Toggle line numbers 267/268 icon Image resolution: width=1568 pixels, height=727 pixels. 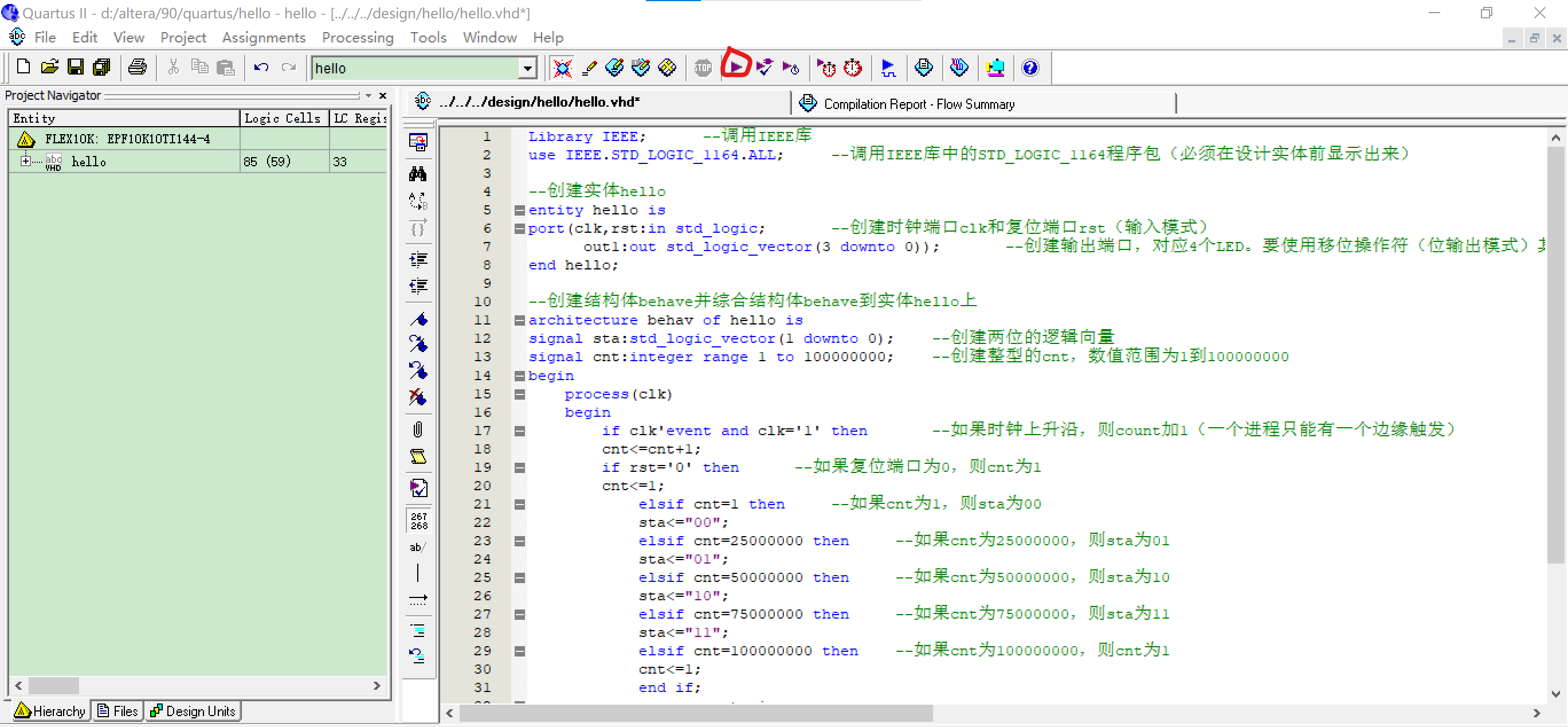(419, 521)
